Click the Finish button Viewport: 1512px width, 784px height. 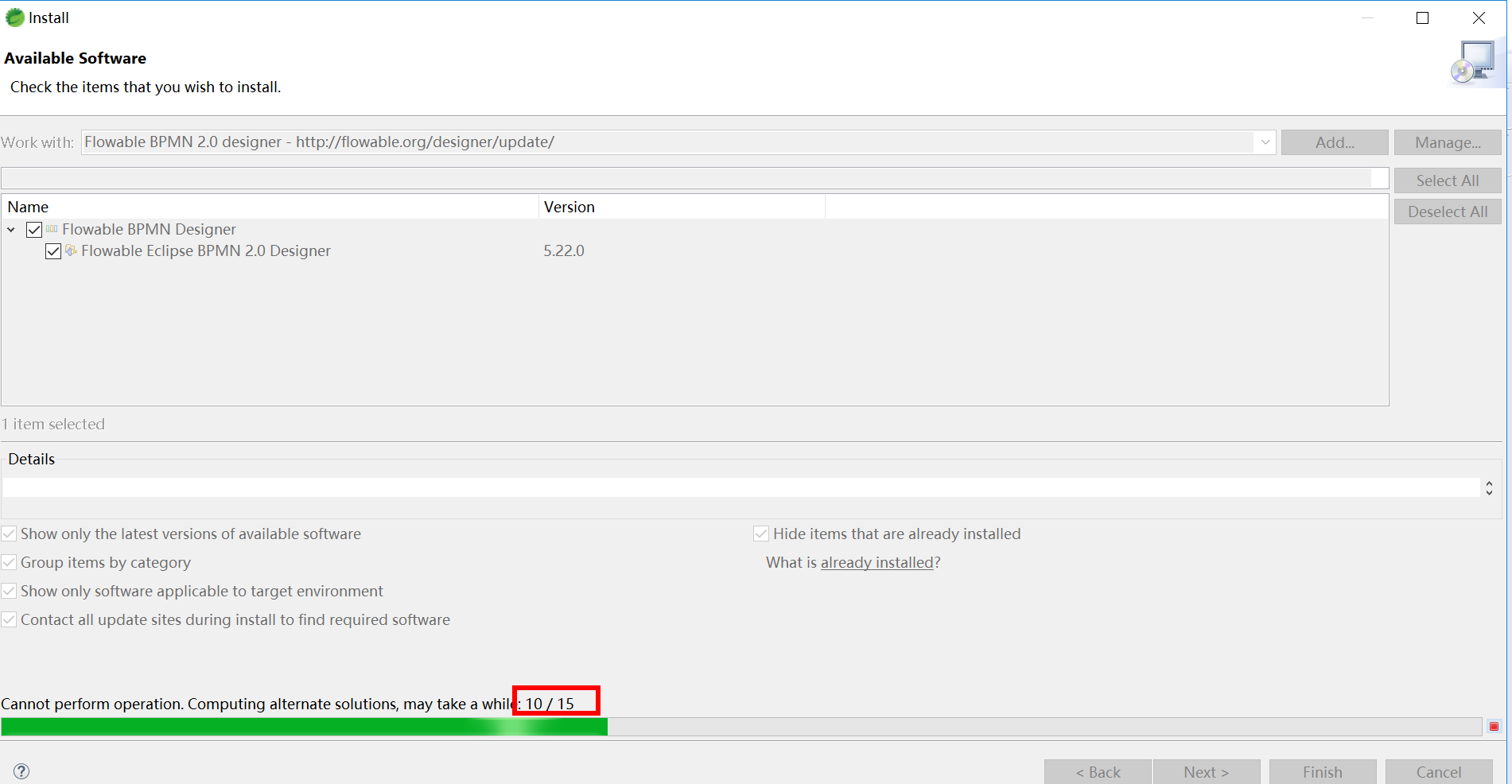point(1323,772)
